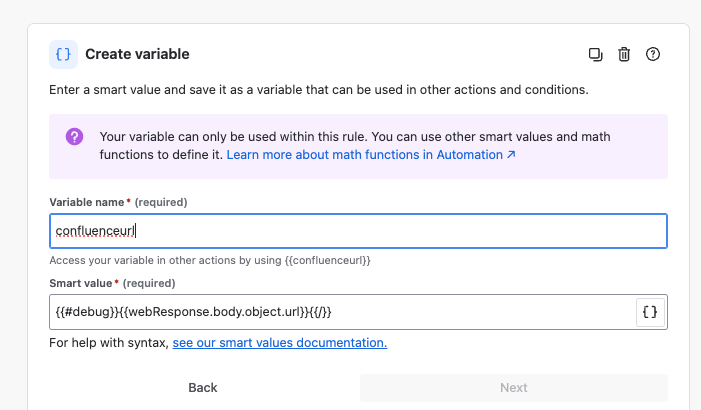Delete the action with trash icon
Screen dimensions: 701x410
[624, 54]
